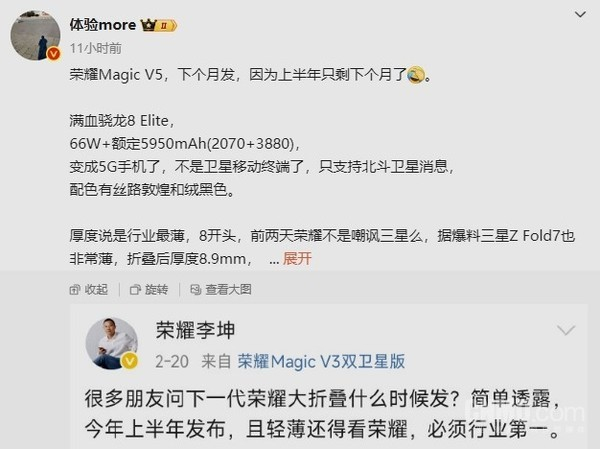This screenshot has width=600, height=449.
Task: Click the 旋转 rotate icon
Action: pyautogui.click(x=135, y=290)
